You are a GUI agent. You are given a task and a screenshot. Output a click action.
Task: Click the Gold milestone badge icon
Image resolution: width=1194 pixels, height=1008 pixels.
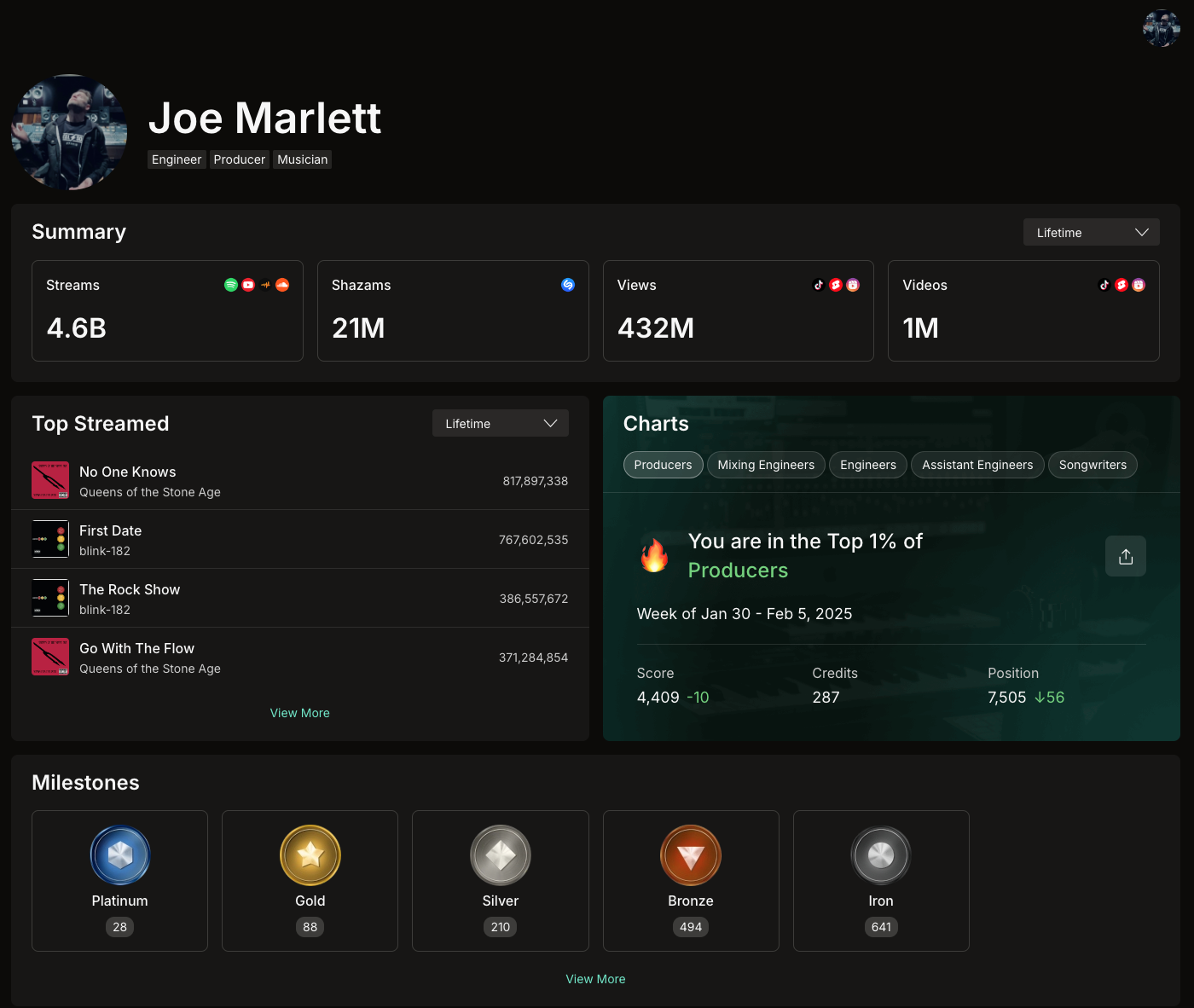tap(310, 855)
